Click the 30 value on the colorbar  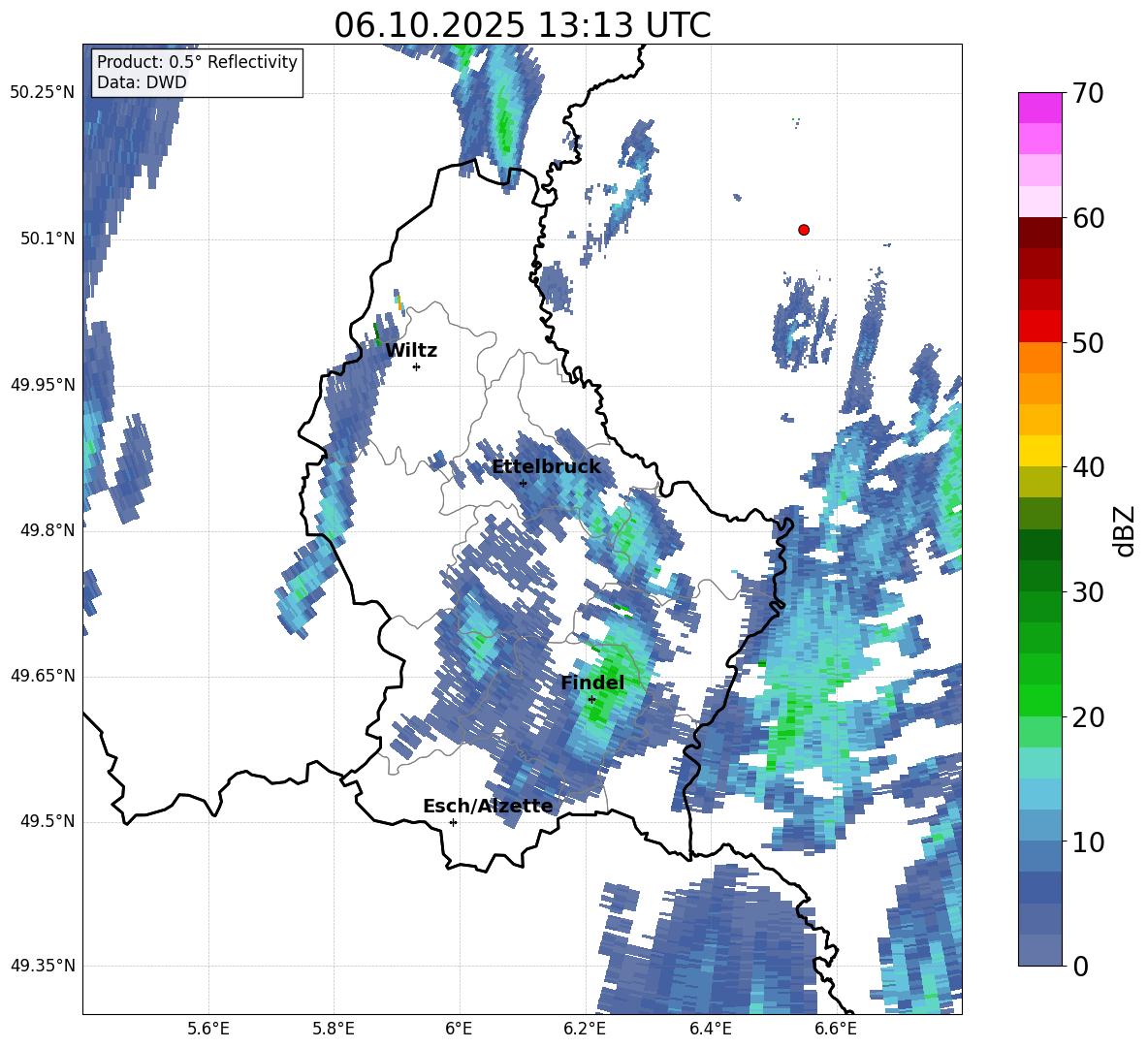pyautogui.click(x=1089, y=592)
